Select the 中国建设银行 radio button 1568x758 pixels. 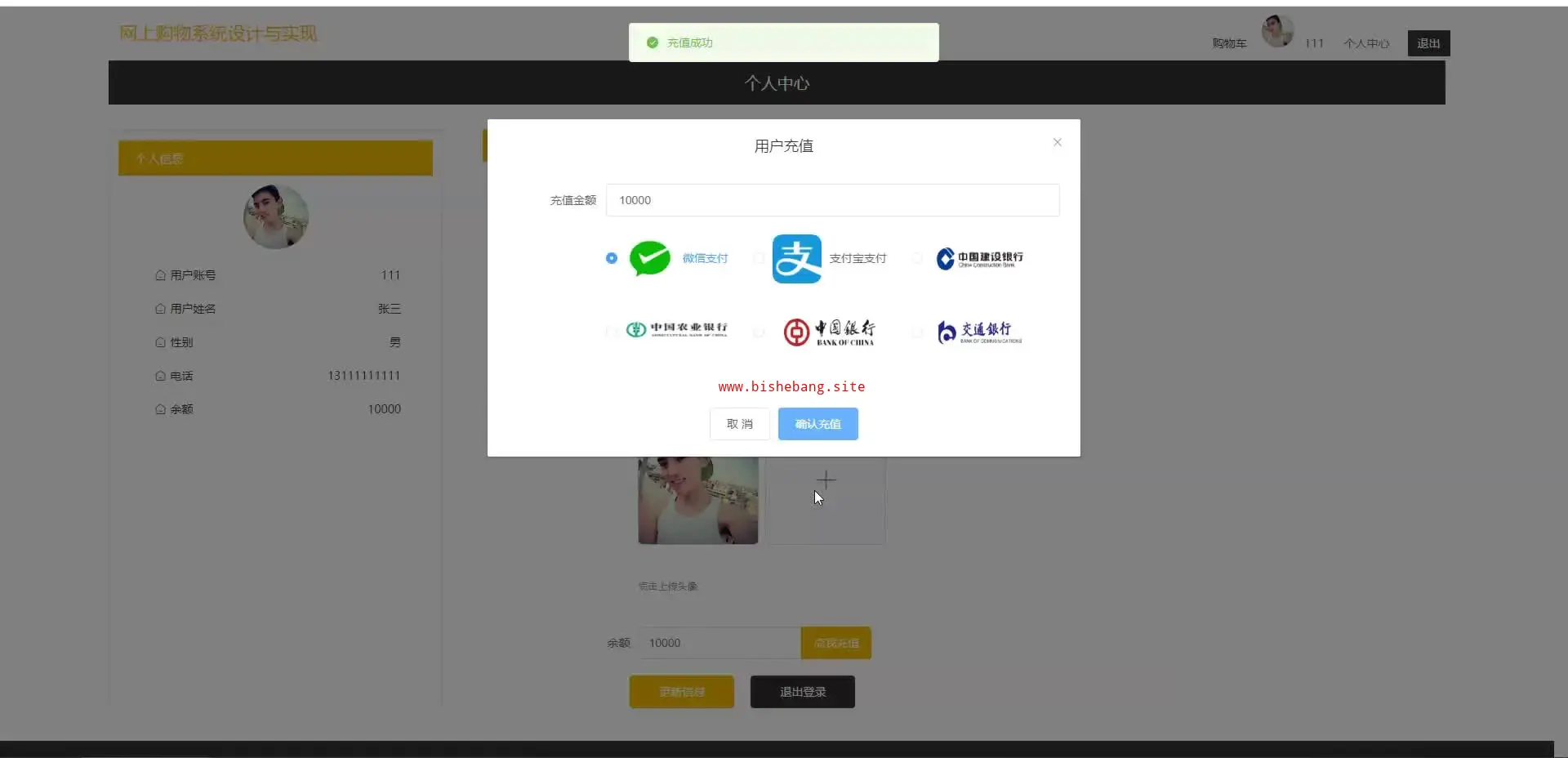click(917, 258)
